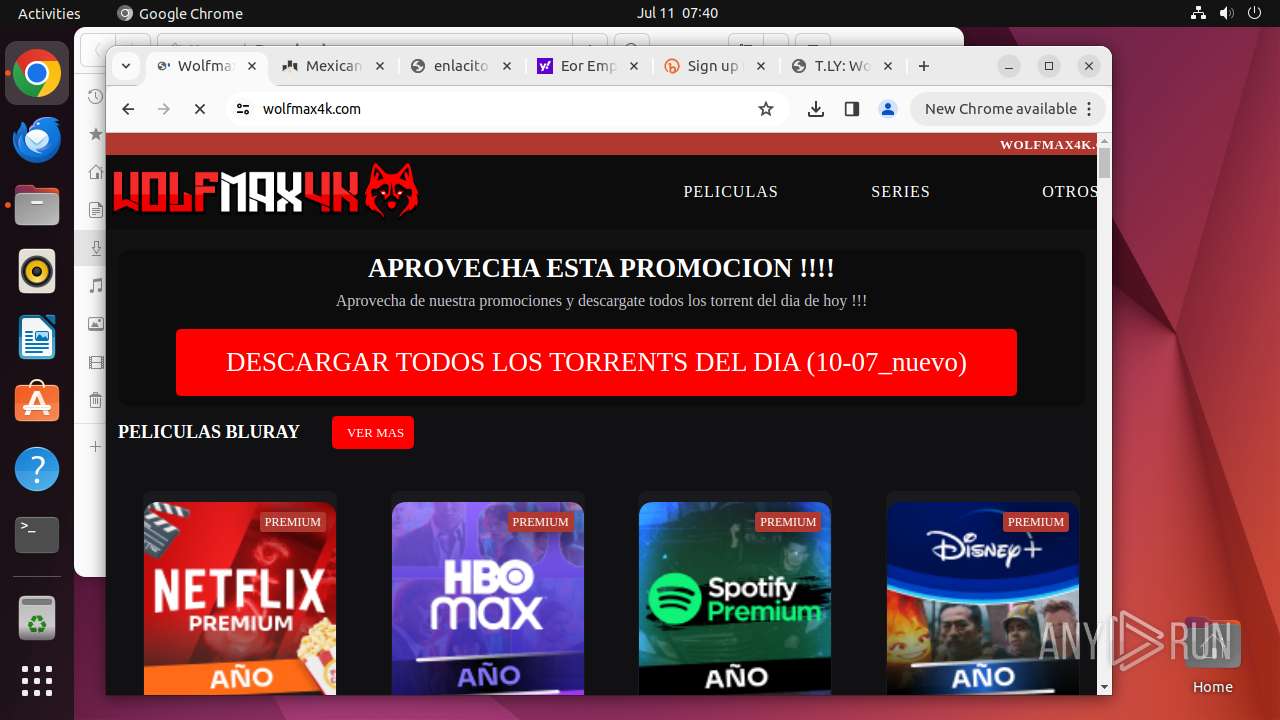Go forward with Chrome forward arrow
The height and width of the screenshot is (720, 1280).
(164, 109)
